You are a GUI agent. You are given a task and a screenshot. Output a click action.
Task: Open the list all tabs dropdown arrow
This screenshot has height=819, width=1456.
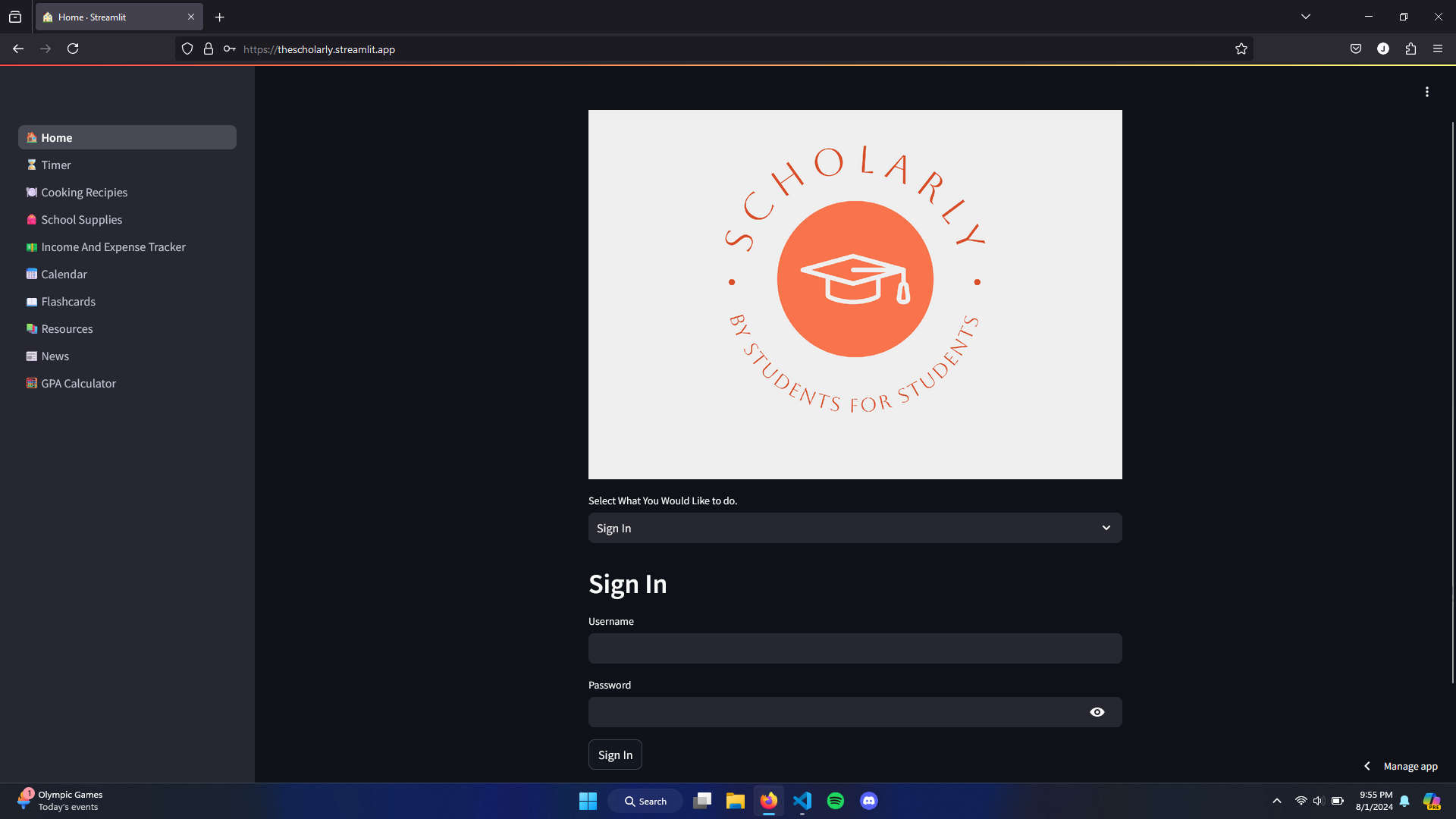[x=1305, y=17]
